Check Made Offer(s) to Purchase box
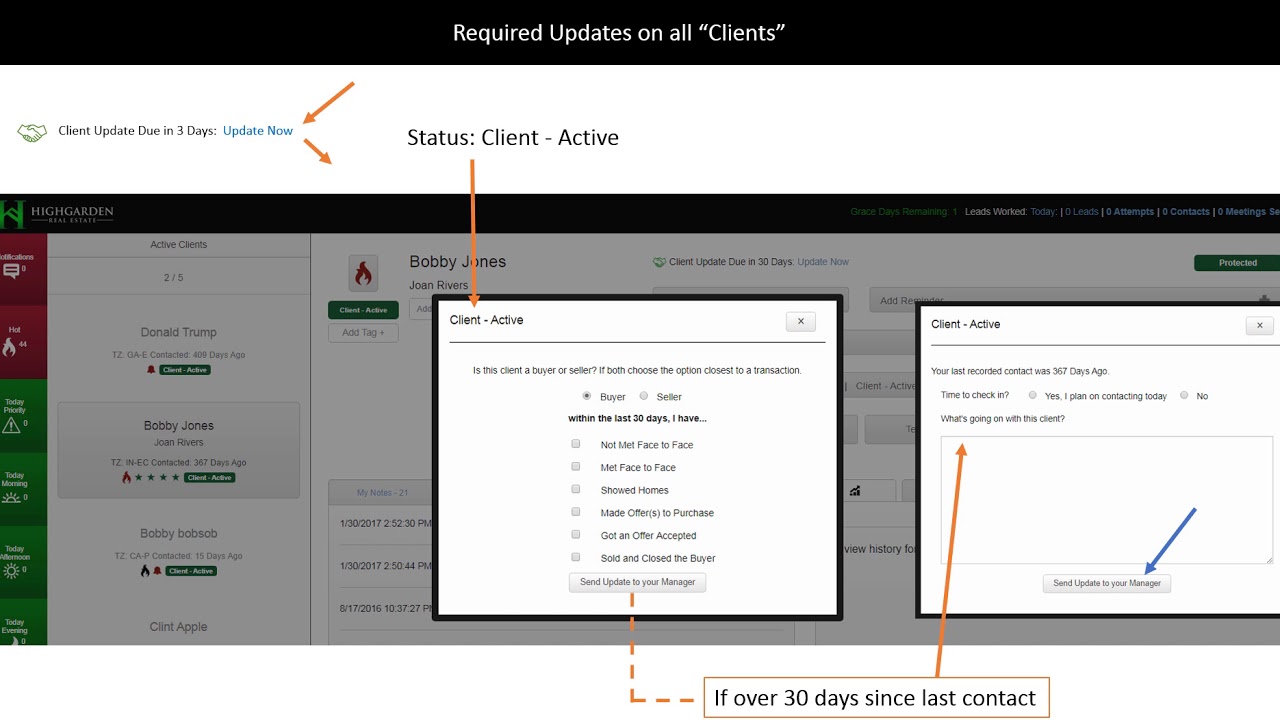 pyautogui.click(x=576, y=512)
